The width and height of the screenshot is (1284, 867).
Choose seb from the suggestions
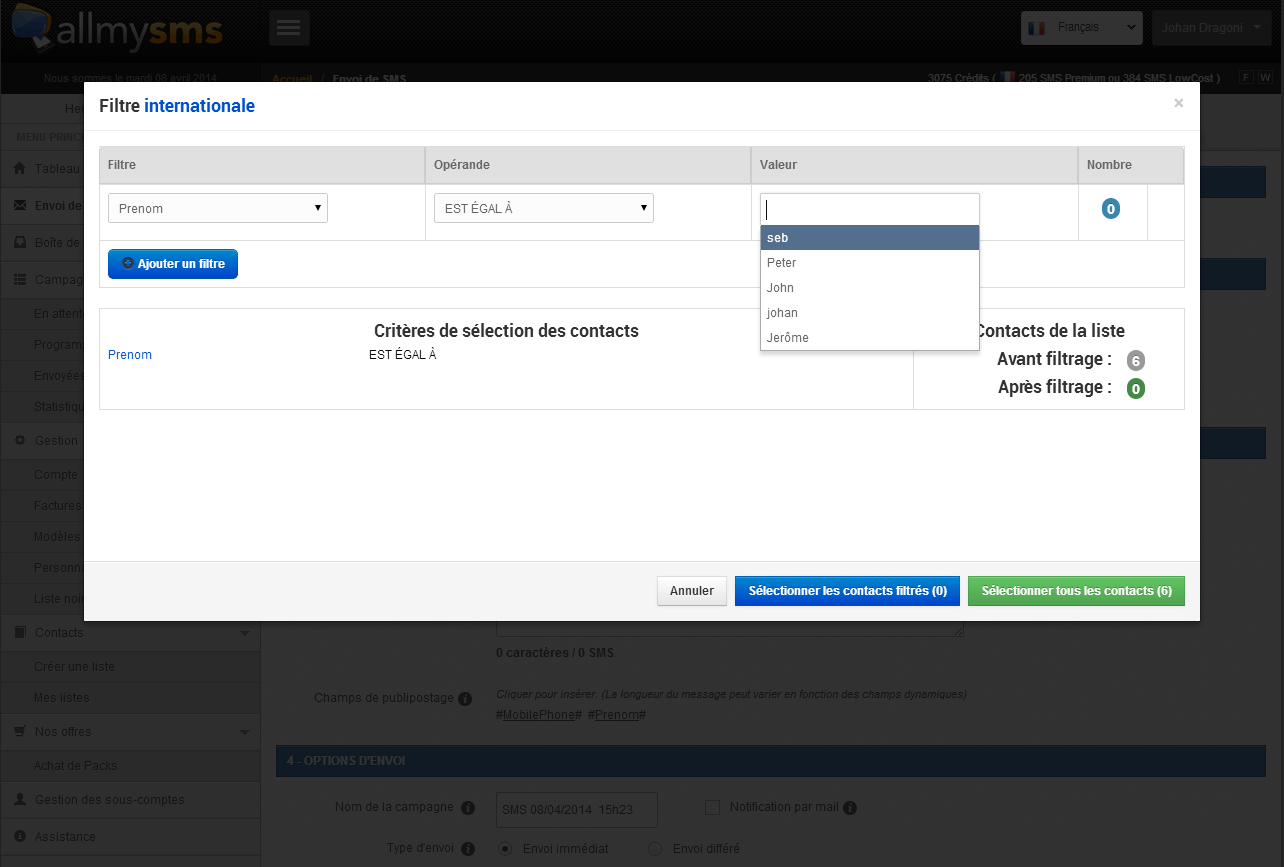pyautogui.click(x=870, y=238)
